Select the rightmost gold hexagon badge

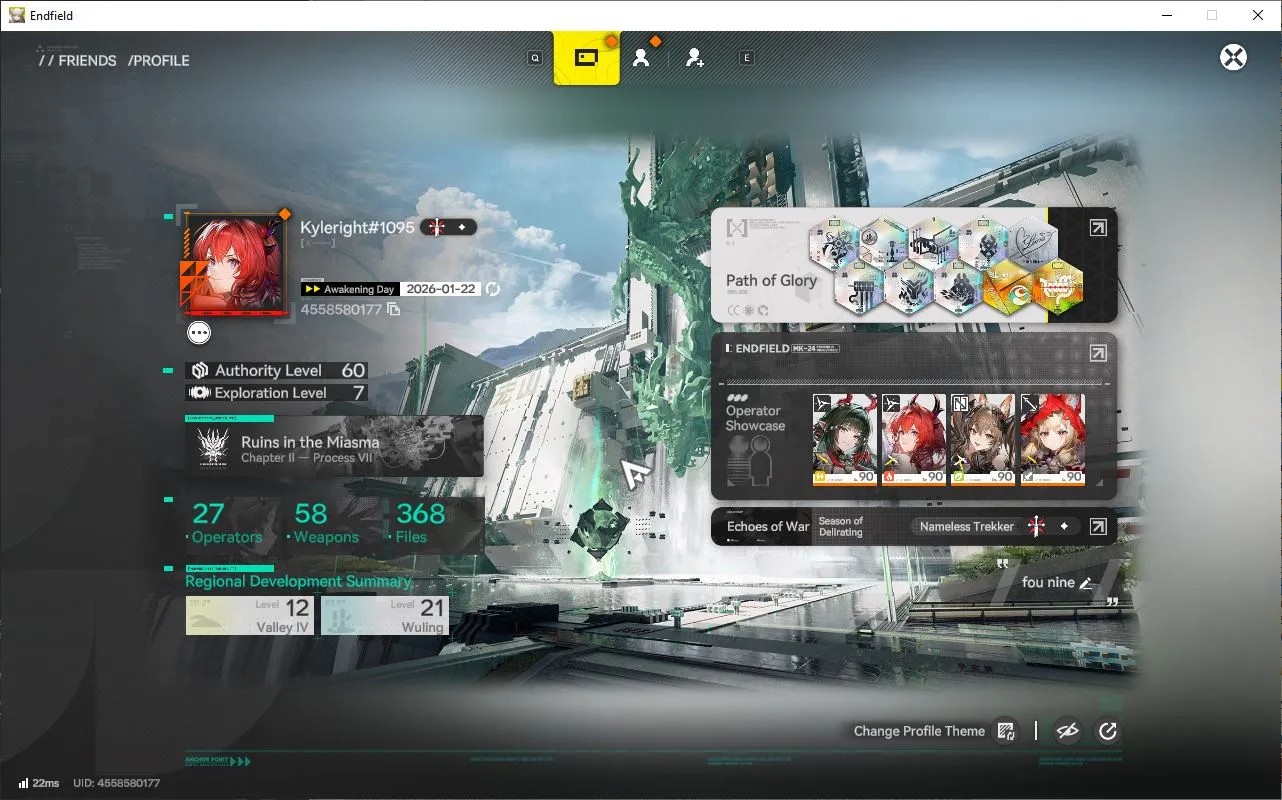tap(1058, 287)
